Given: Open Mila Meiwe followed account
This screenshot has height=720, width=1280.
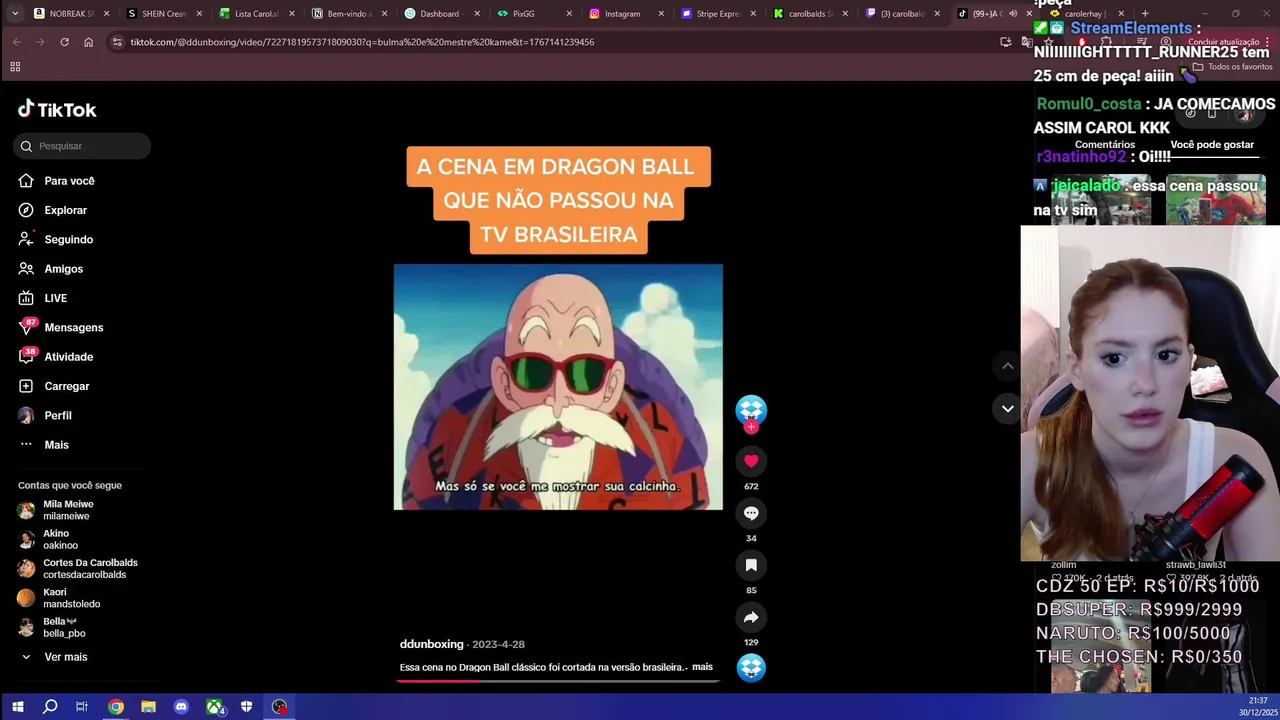Looking at the screenshot, I should click(68, 510).
